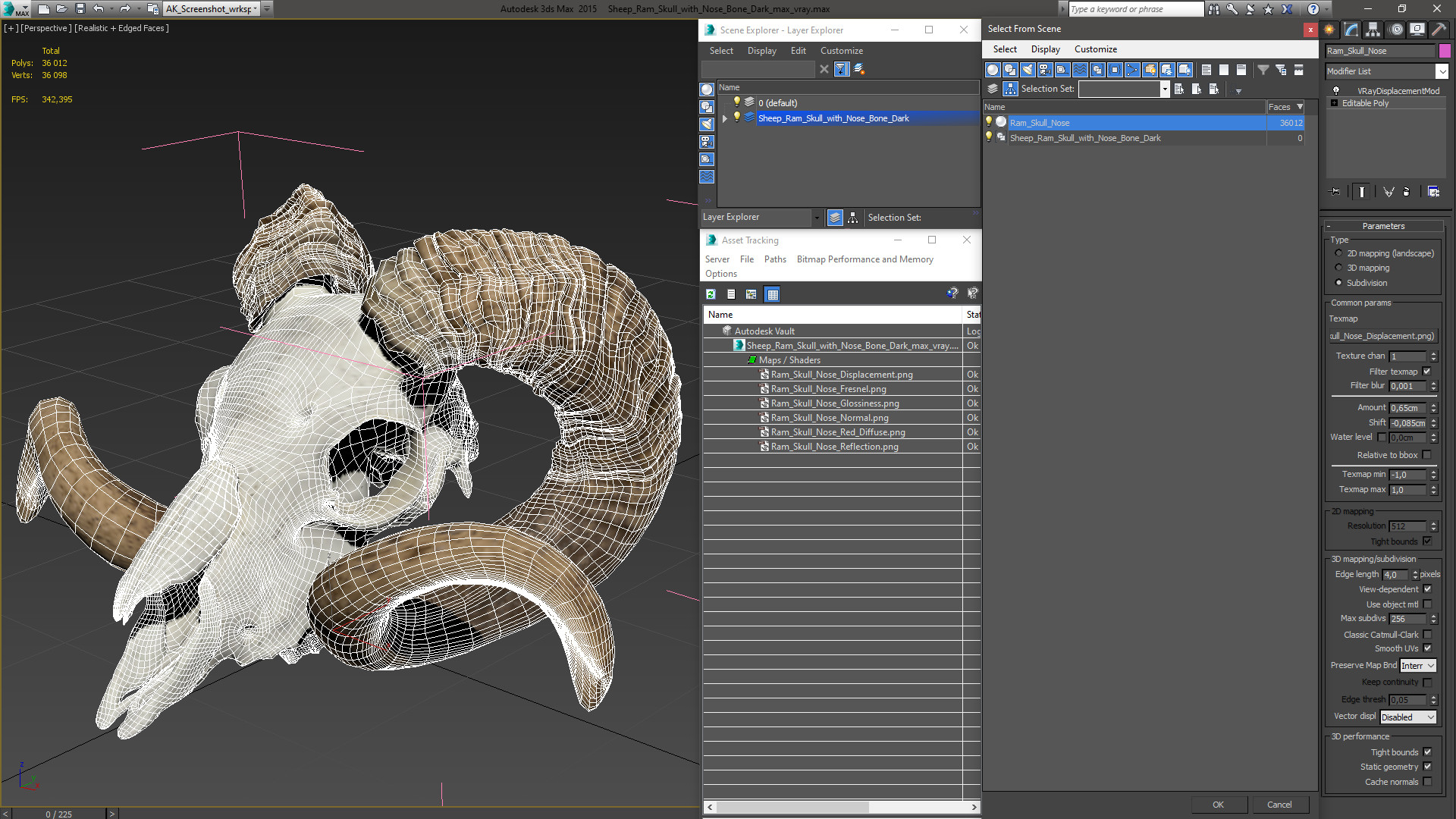The width and height of the screenshot is (1456, 819).
Task: Click the Create tab star icon
Action: coord(1329,30)
